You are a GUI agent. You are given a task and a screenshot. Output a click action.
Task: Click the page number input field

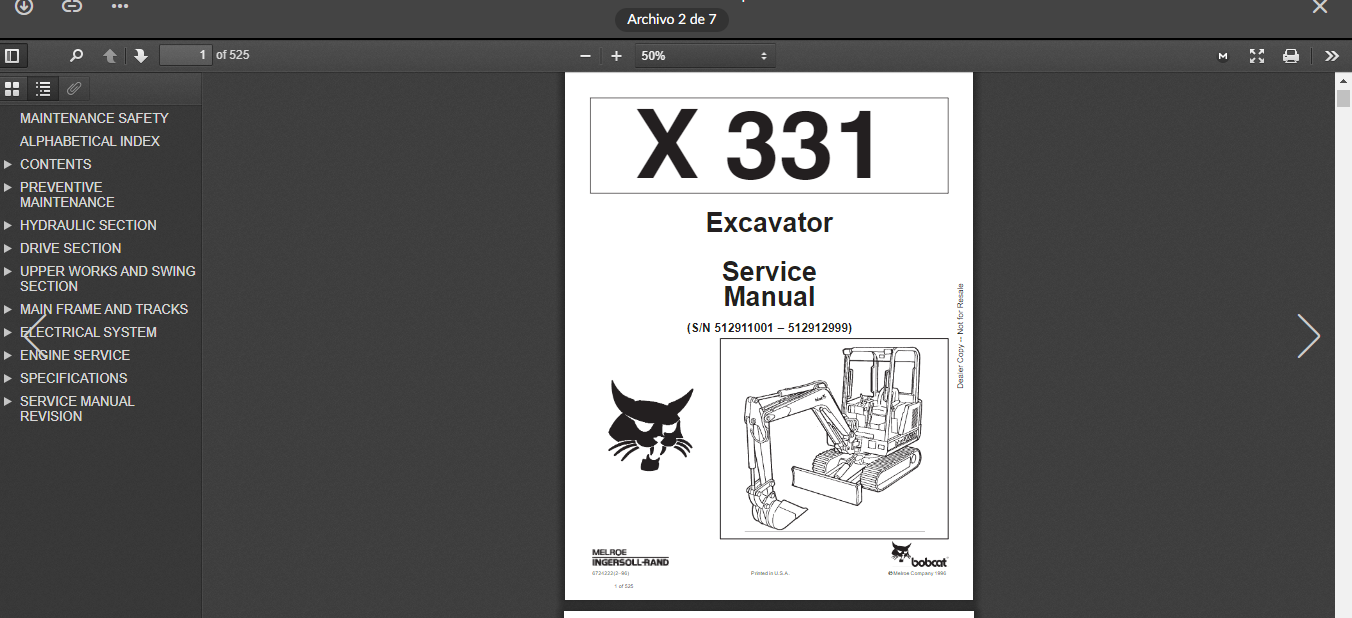pyautogui.click(x=186, y=55)
